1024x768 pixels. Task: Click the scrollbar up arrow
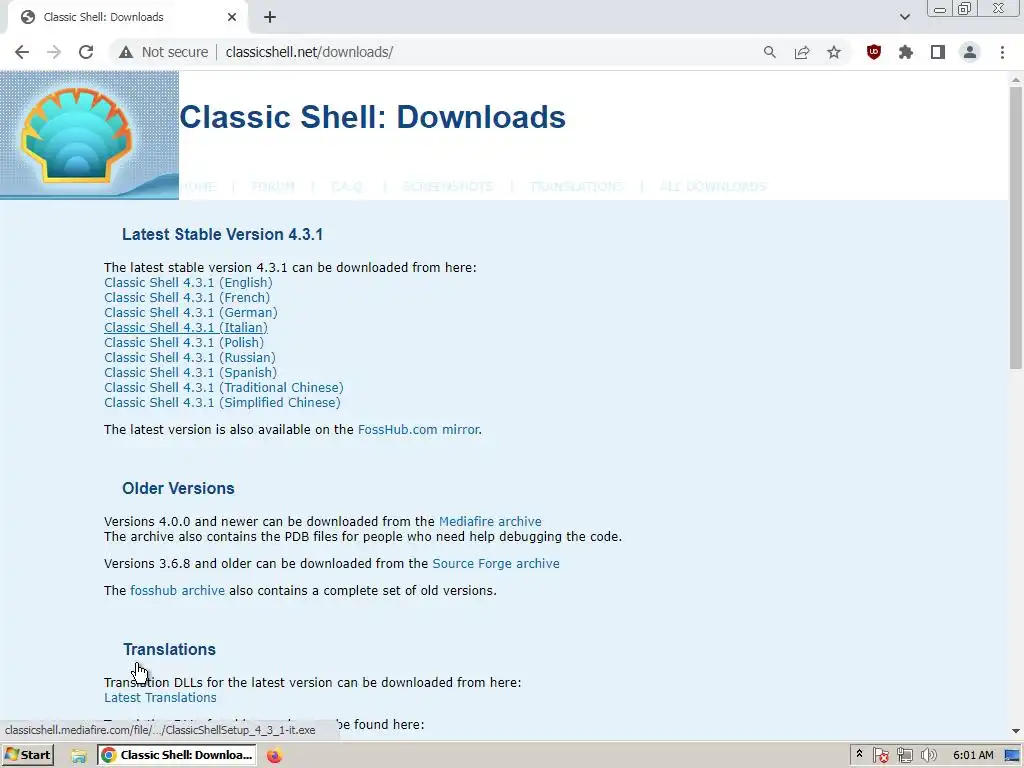tap(1016, 79)
